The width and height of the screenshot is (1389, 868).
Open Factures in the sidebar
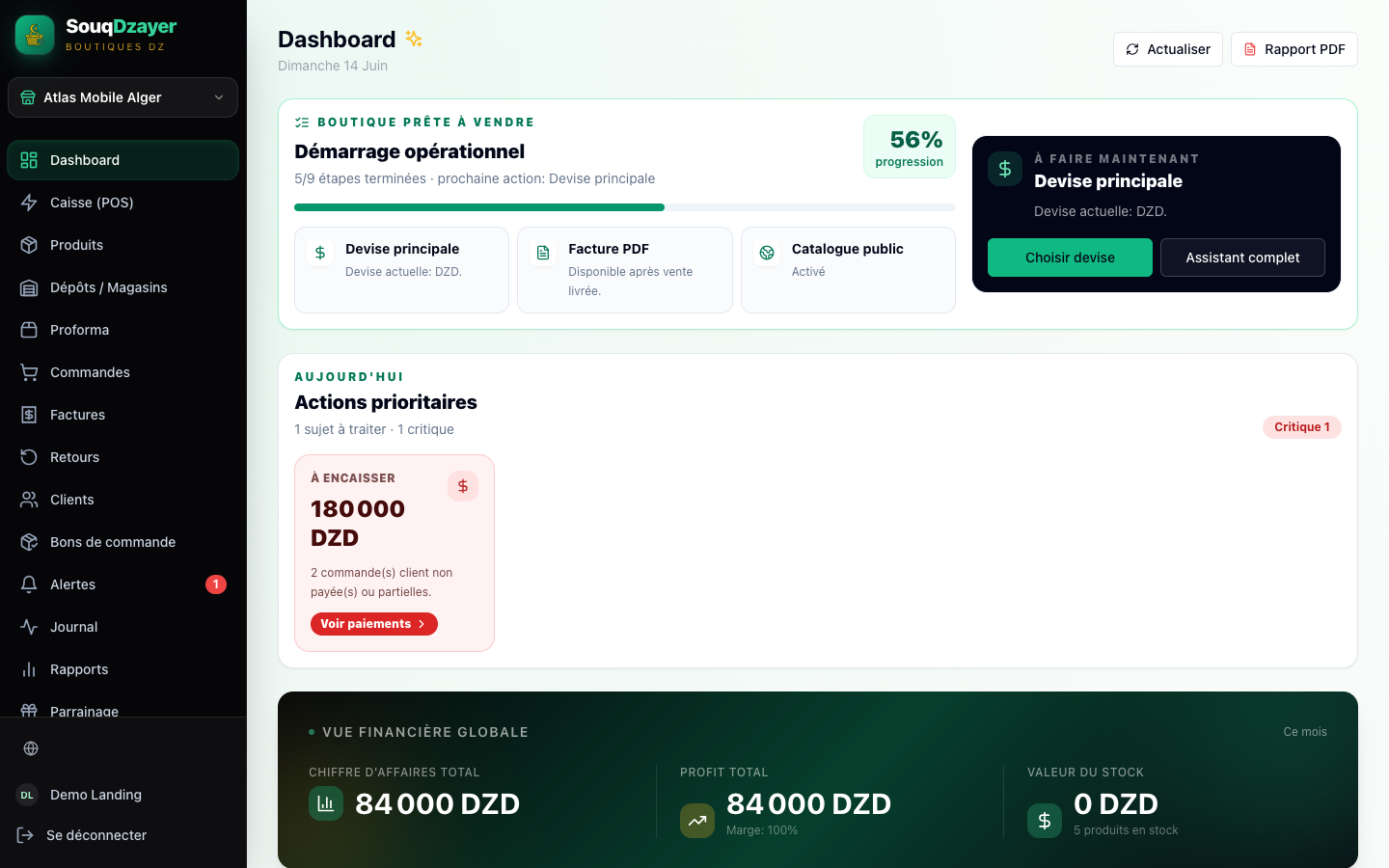(x=123, y=415)
